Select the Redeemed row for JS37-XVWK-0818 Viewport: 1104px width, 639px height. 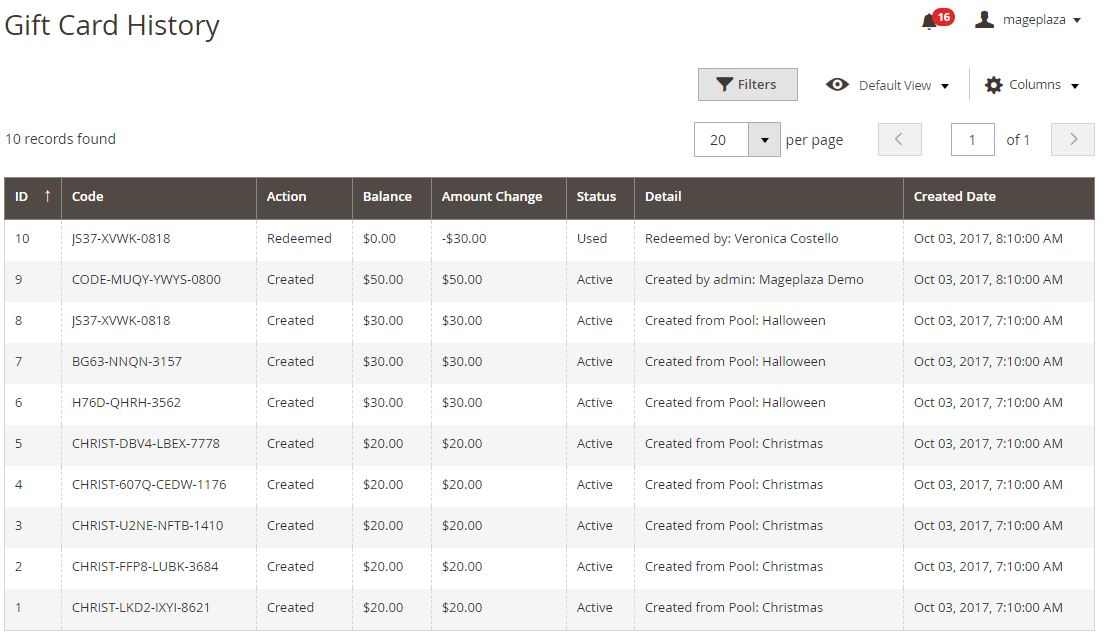pos(121,239)
